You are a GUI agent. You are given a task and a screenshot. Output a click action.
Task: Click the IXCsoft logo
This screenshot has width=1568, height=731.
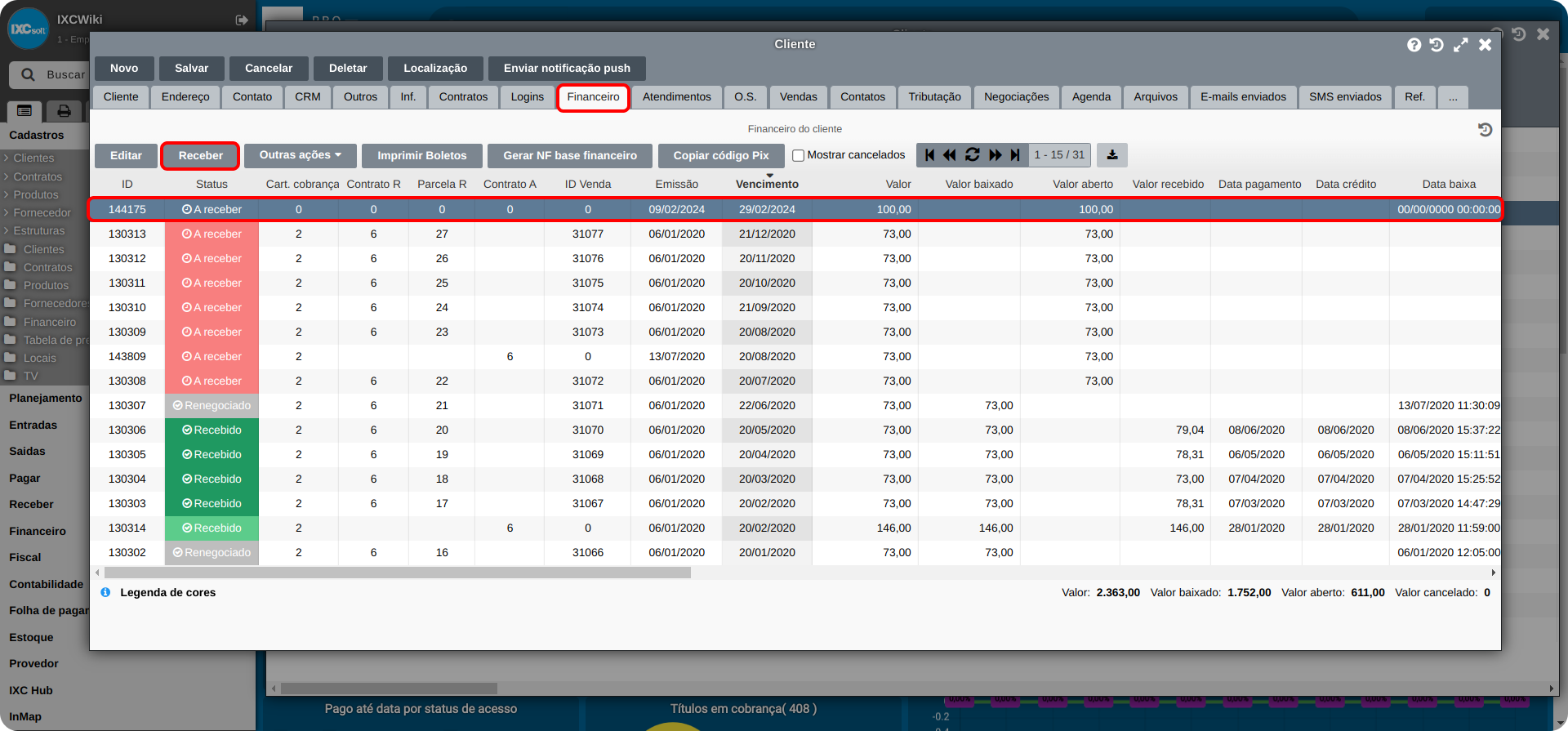pyautogui.click(x=28, y=29)
